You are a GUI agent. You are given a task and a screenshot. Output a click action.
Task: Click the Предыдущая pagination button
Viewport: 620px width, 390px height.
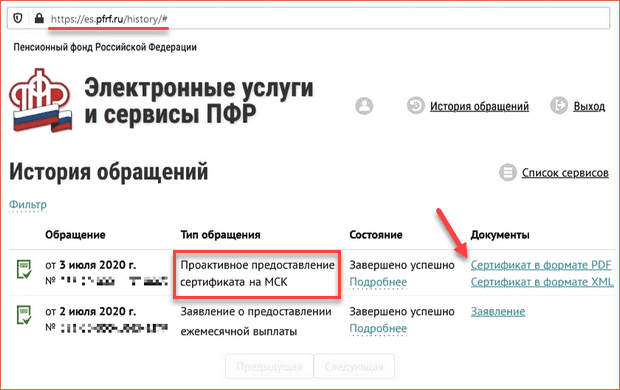(x=269, y=367)
